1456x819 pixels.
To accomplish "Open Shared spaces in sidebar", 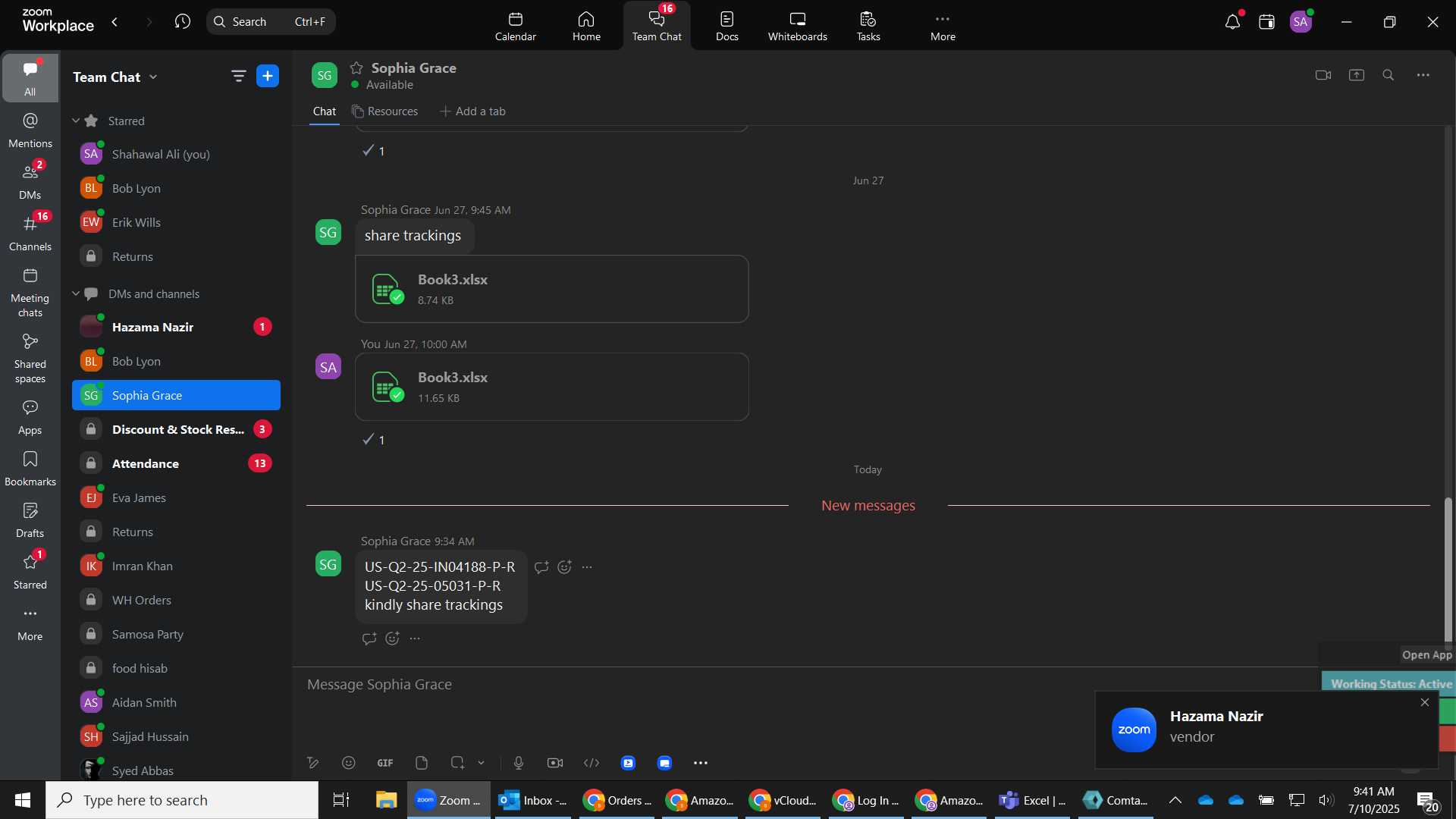I will (x=30, y=359).
